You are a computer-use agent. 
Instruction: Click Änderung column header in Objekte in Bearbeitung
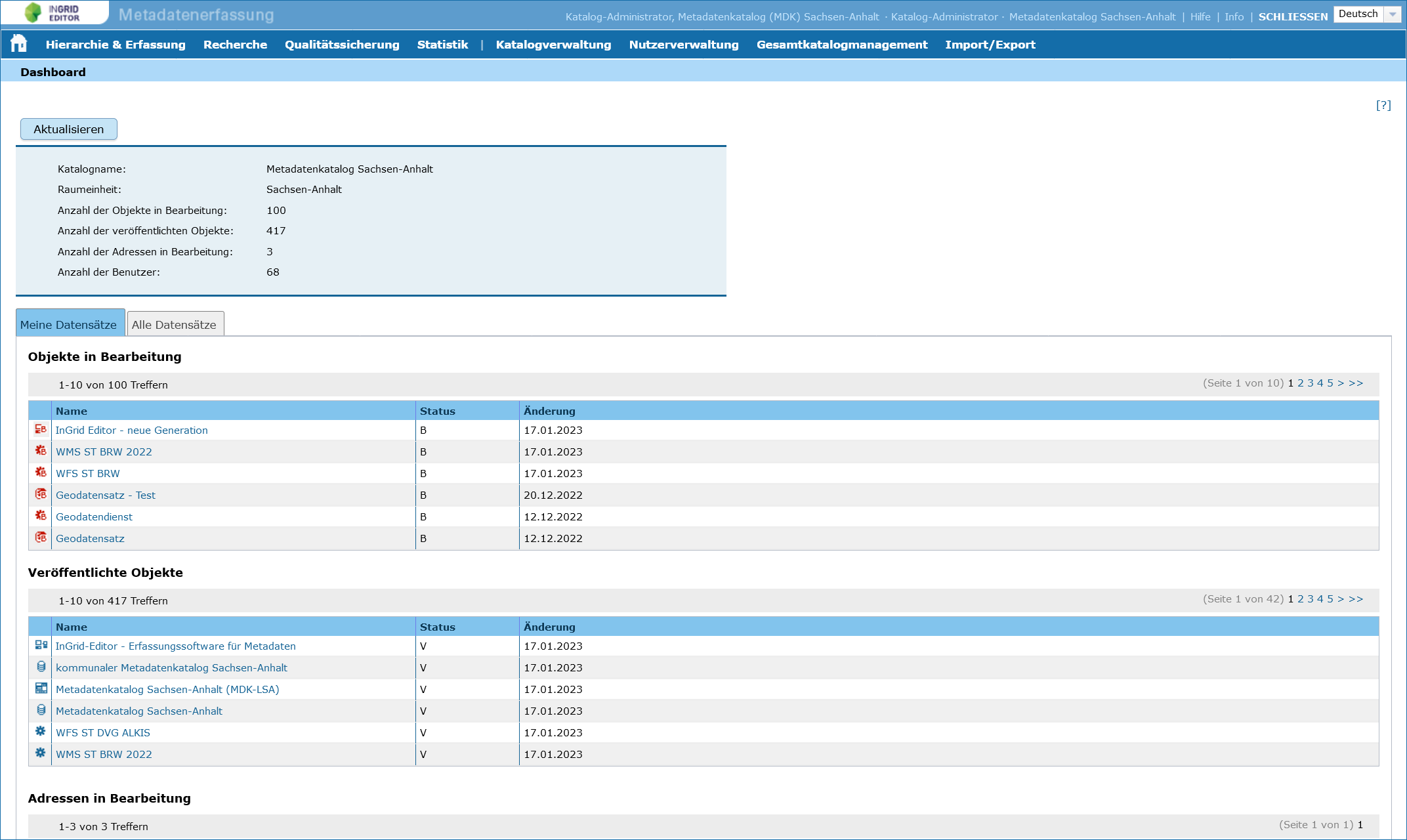coord(949,411)
